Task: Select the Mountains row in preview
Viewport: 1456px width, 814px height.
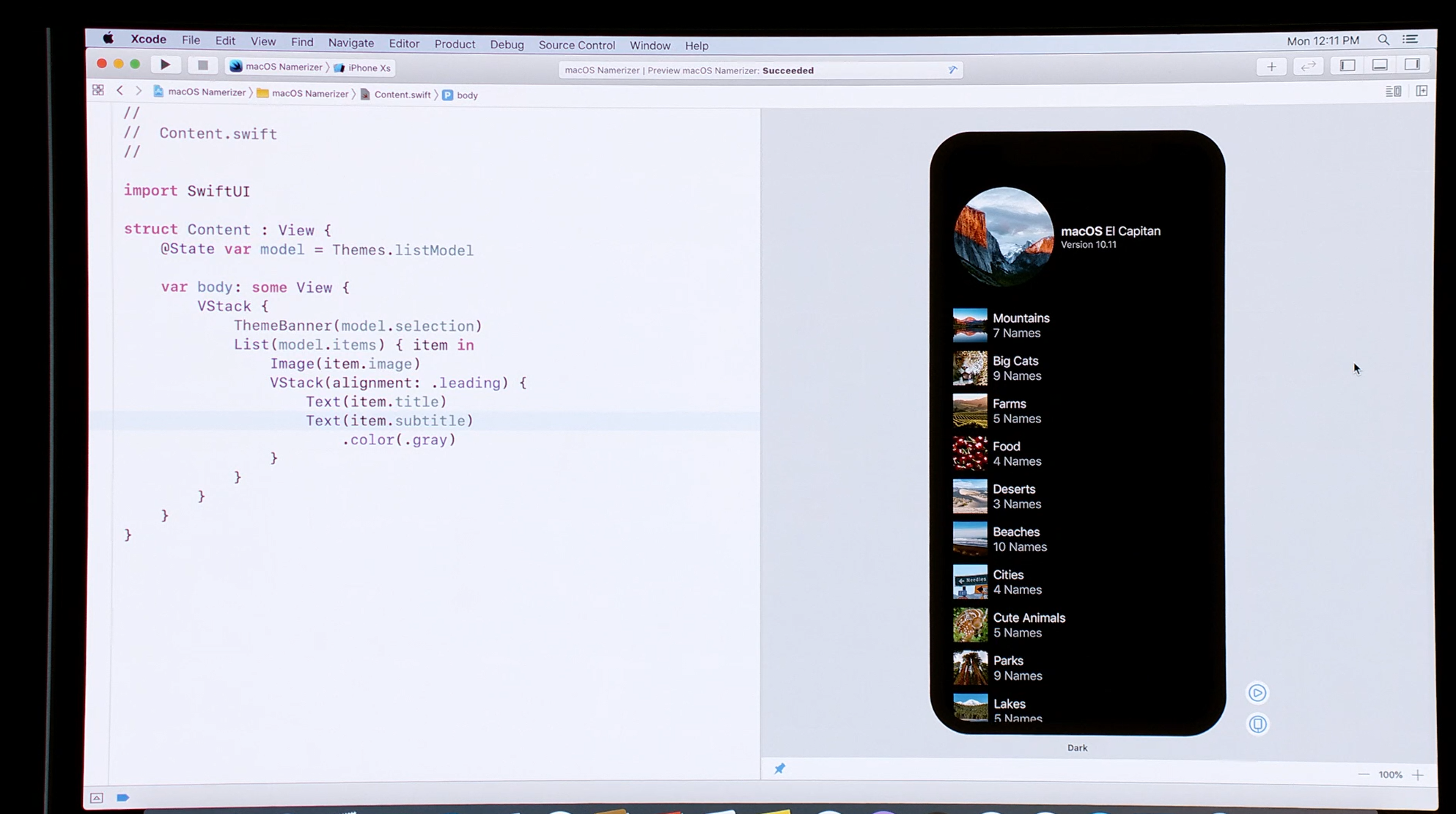Action: point(1021,326)
